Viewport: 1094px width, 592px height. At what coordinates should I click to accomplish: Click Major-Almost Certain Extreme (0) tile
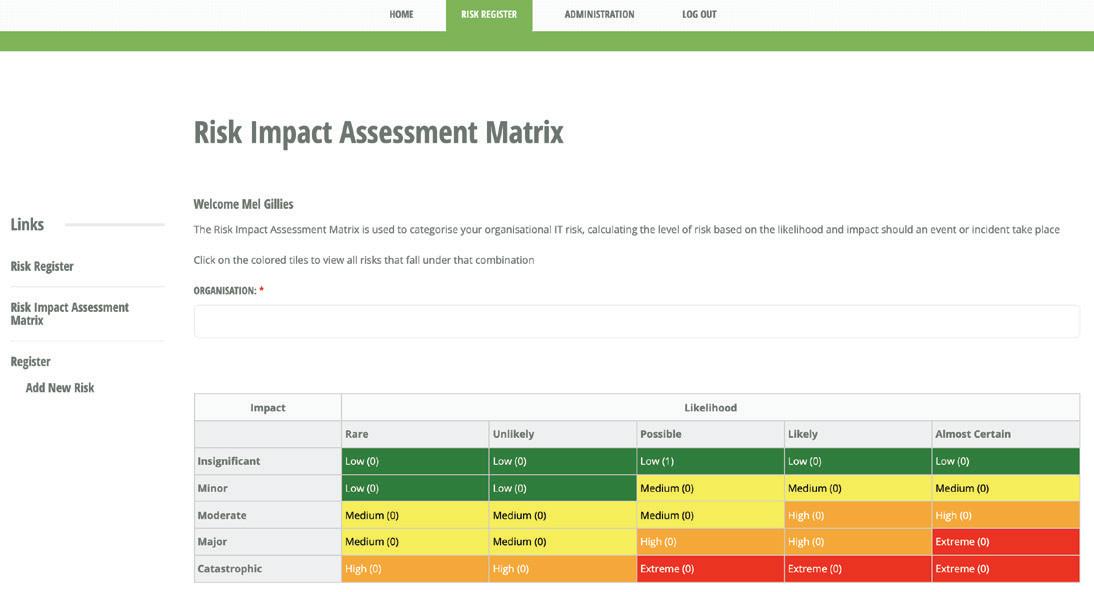coord(1005,542)
